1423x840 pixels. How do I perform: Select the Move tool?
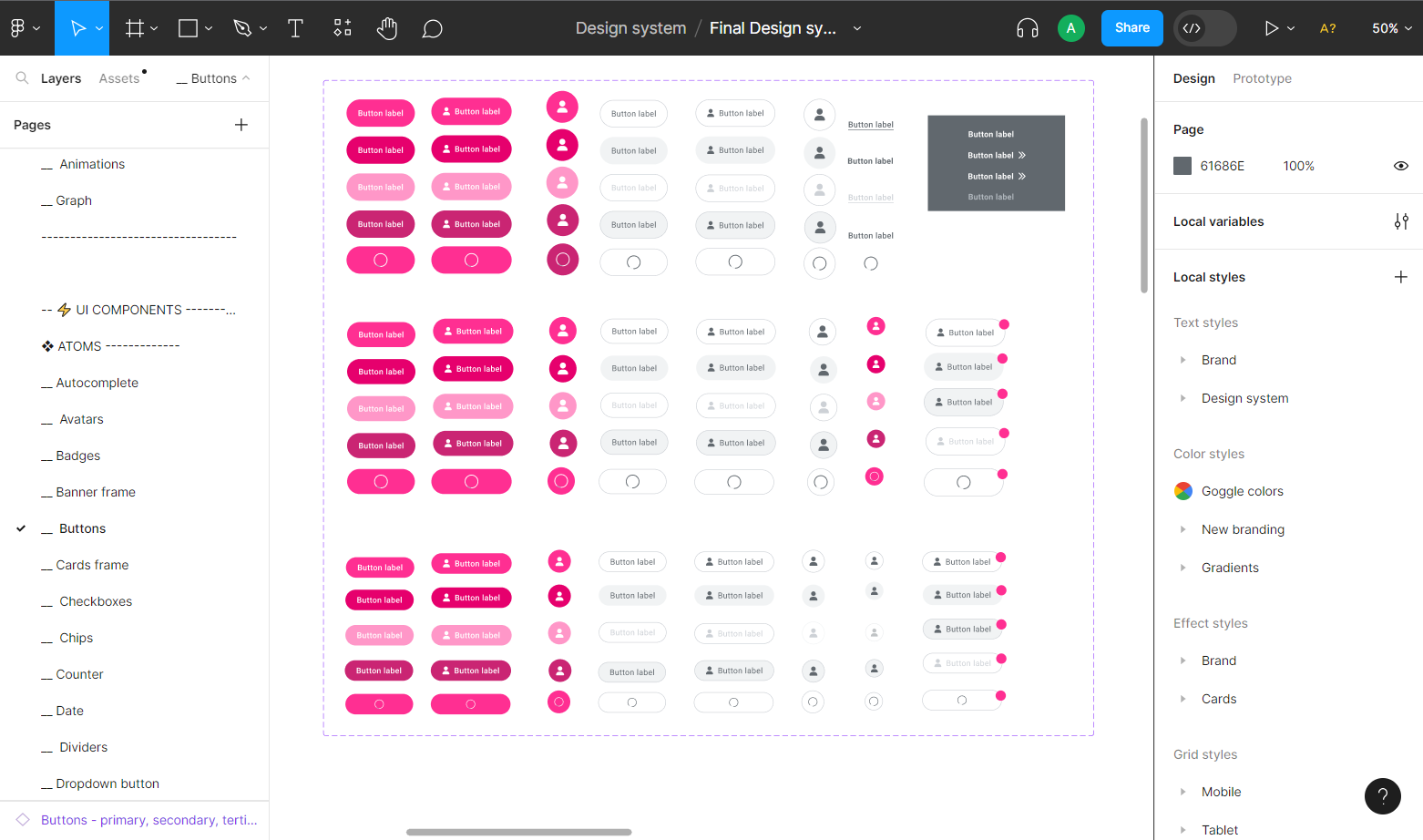pos(77,28)
